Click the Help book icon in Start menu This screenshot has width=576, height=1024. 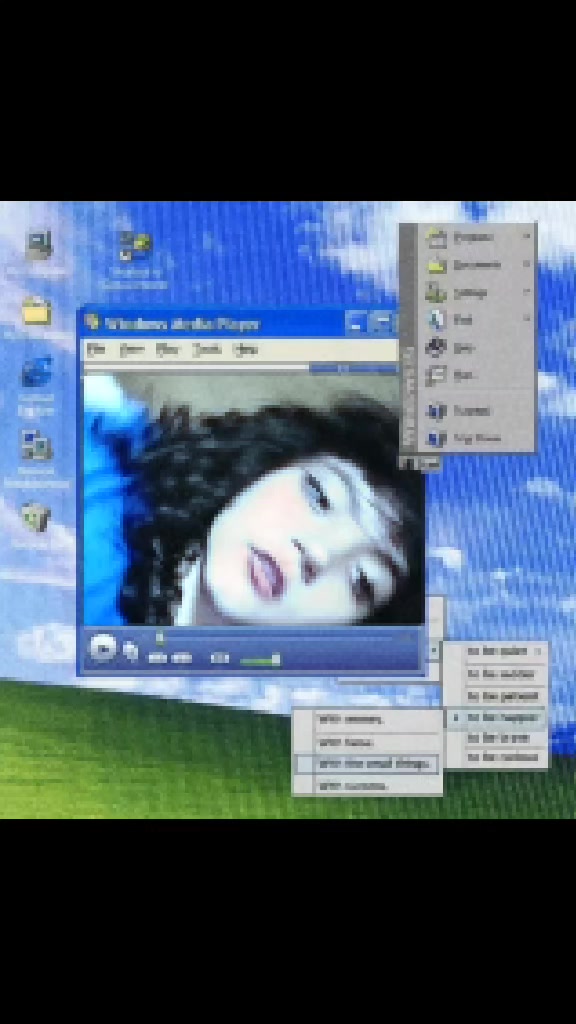coord(436,347)
